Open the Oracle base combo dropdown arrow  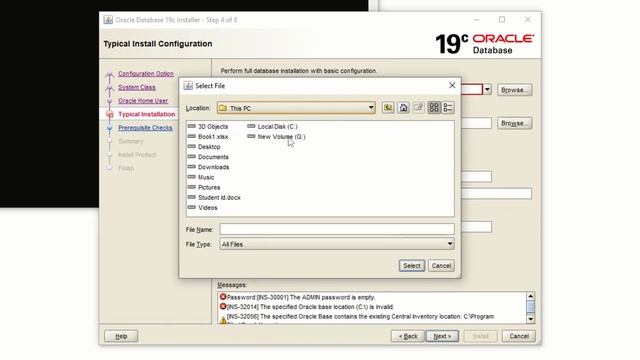coord(487,89)
